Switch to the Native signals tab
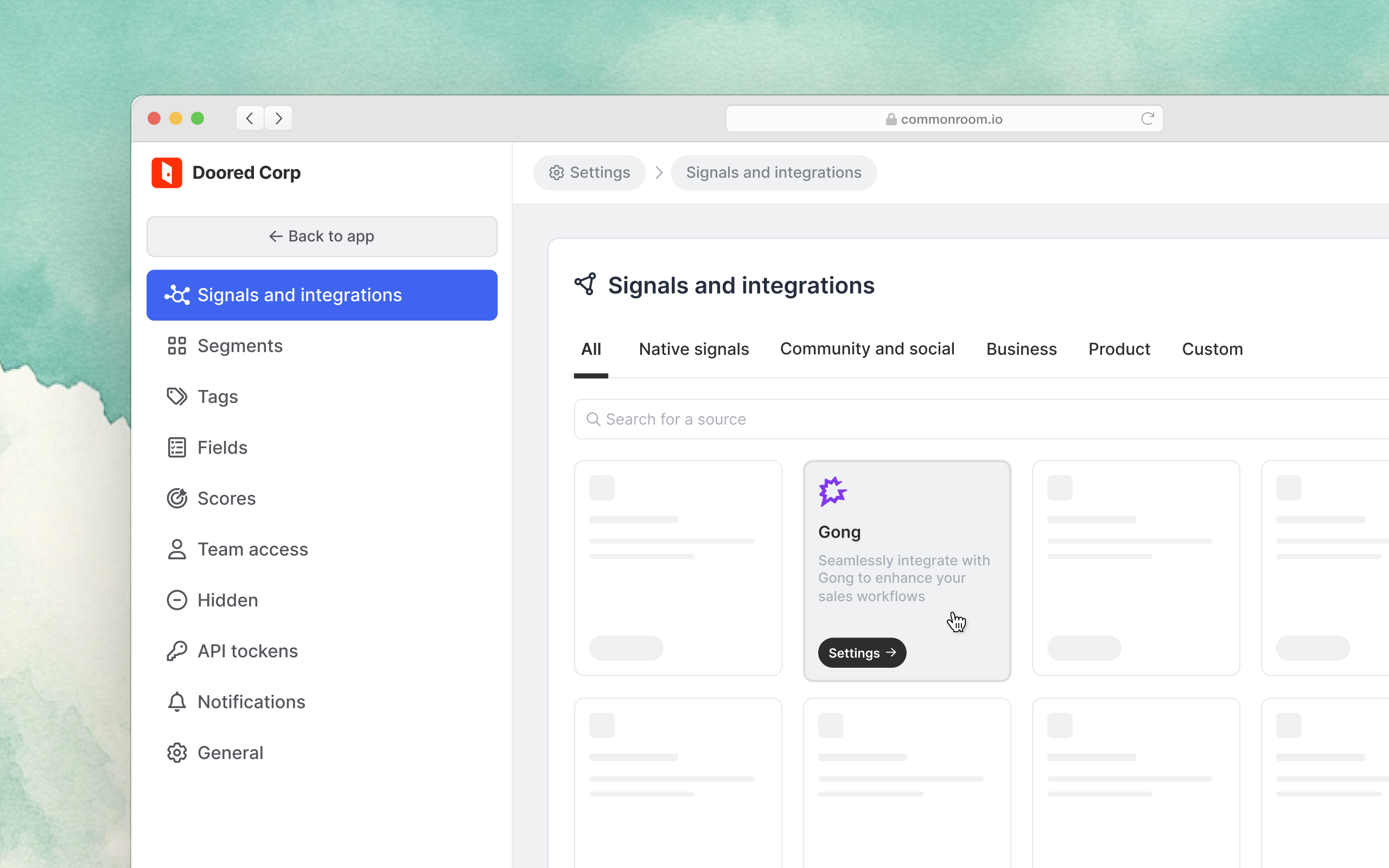This screenshot has width=1389, height=868. point(694,349)
